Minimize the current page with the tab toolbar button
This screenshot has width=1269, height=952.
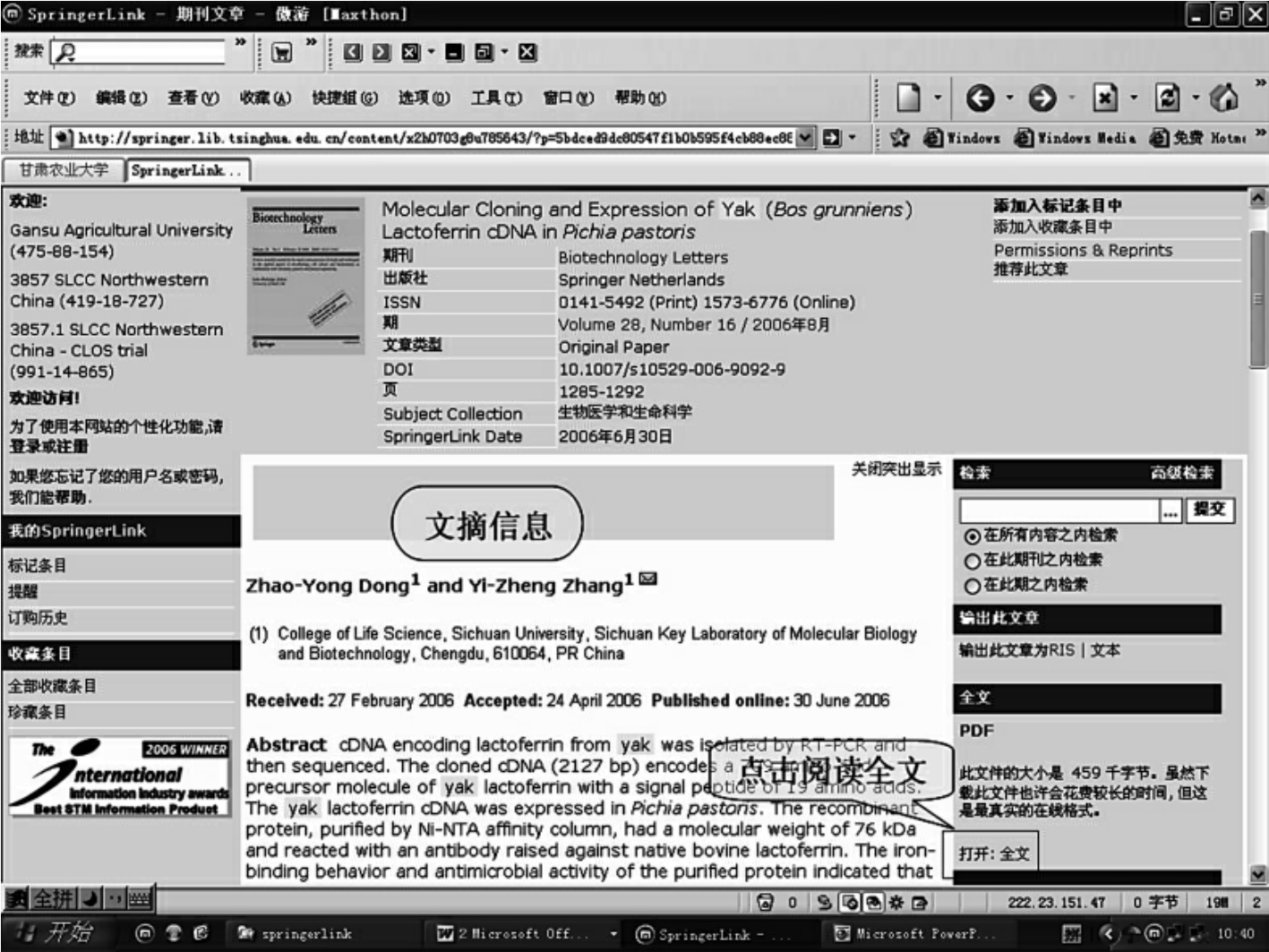tap(455, 52)
